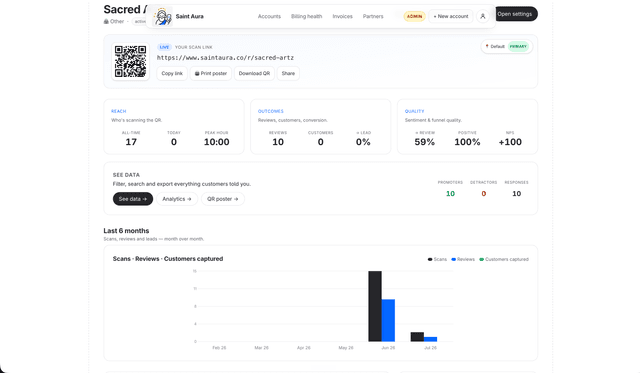Click Open settings button
The width and height of the screenshot is (640, 373).
516,14
